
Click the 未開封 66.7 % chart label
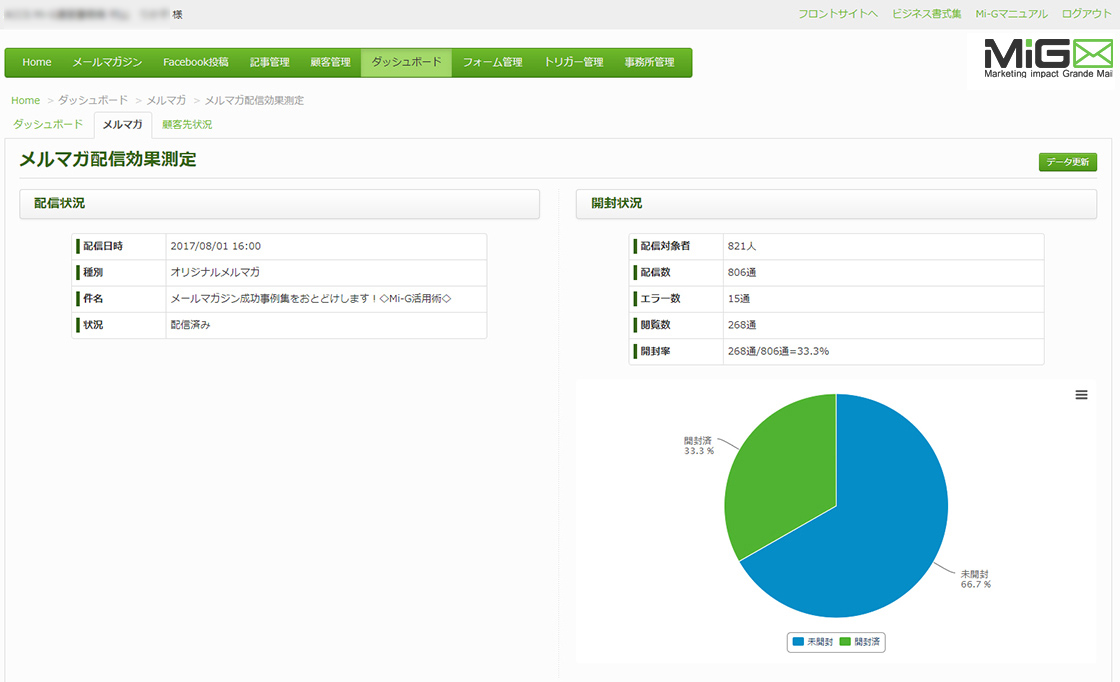(x=975, y=579)
